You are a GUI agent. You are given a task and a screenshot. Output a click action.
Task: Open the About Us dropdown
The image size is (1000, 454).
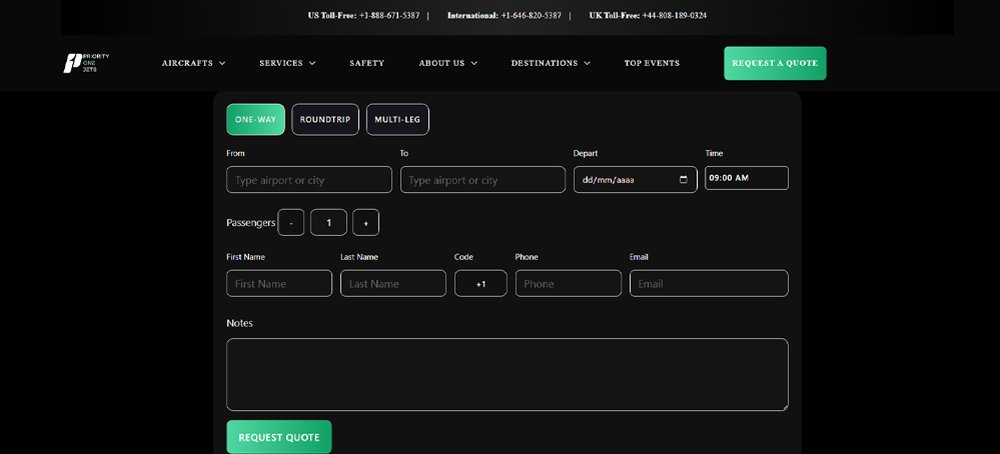(447, 63)
